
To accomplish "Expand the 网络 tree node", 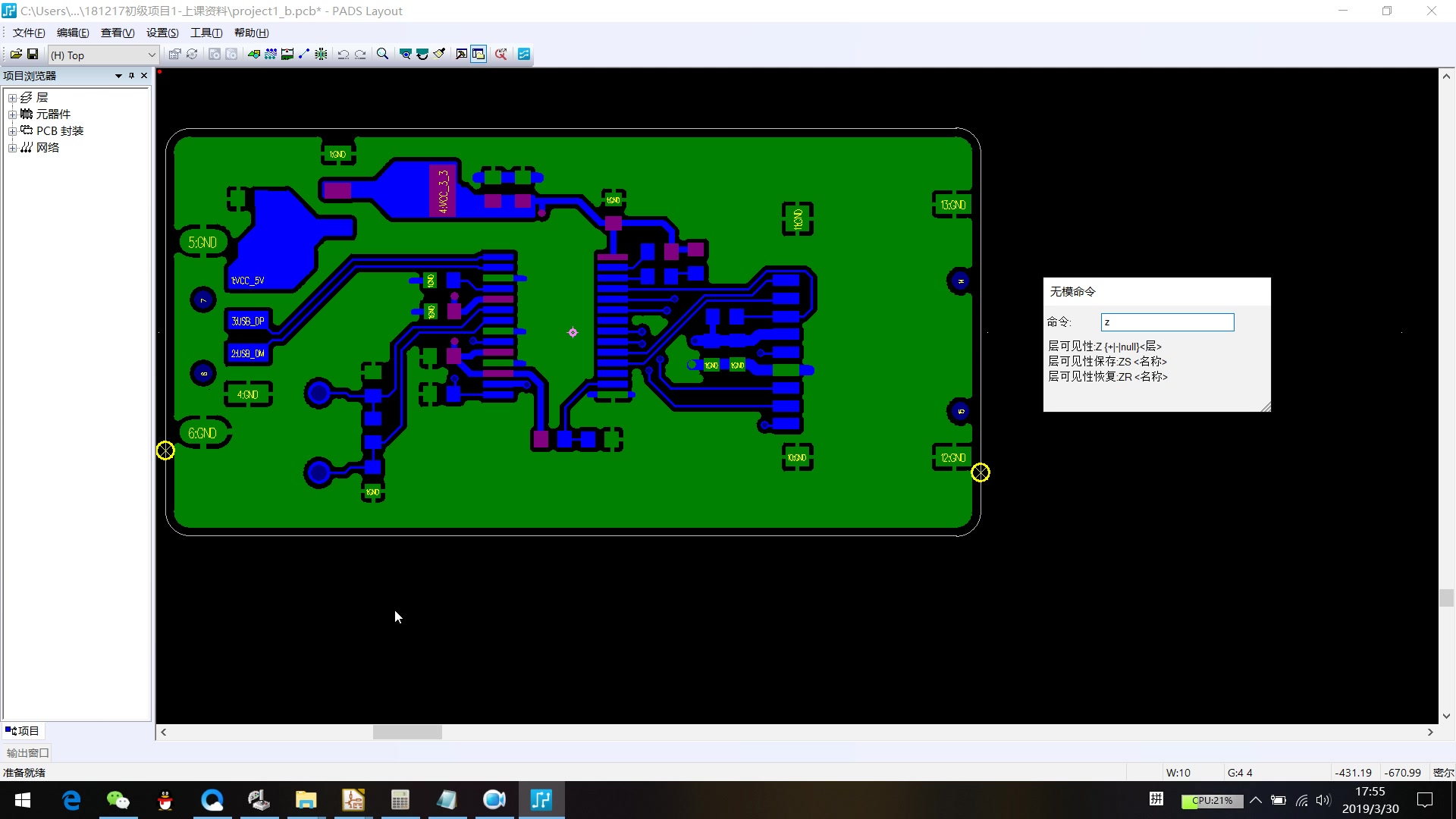I will [x=12, y=148].
